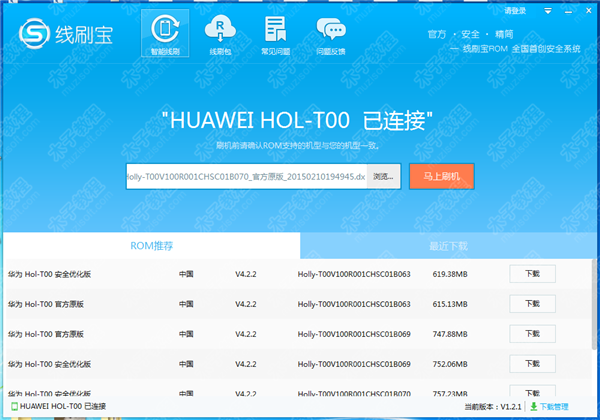
Task: Close the 线刷宝 window
Action: point(589,11)
